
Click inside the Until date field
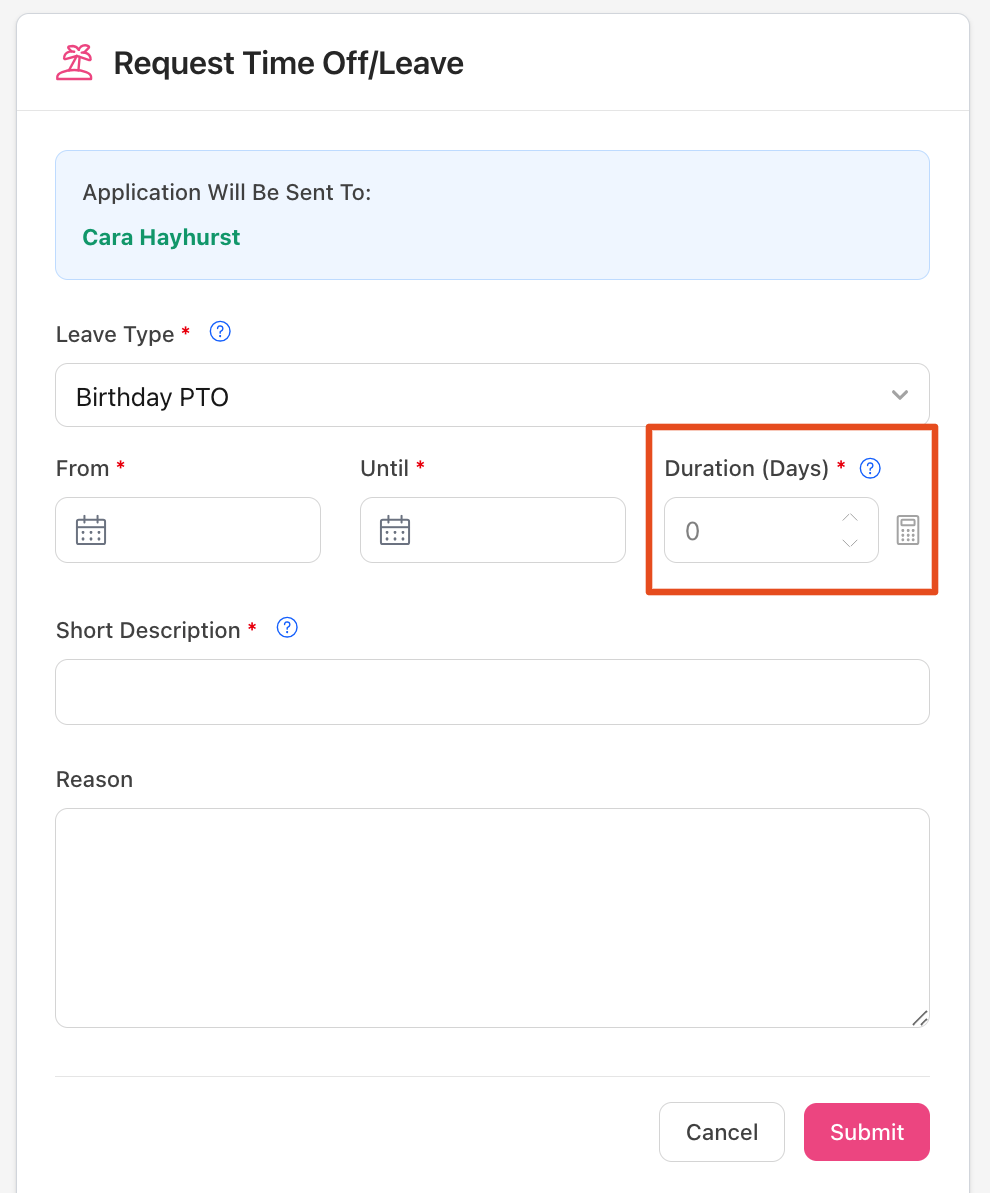point(493,530)
